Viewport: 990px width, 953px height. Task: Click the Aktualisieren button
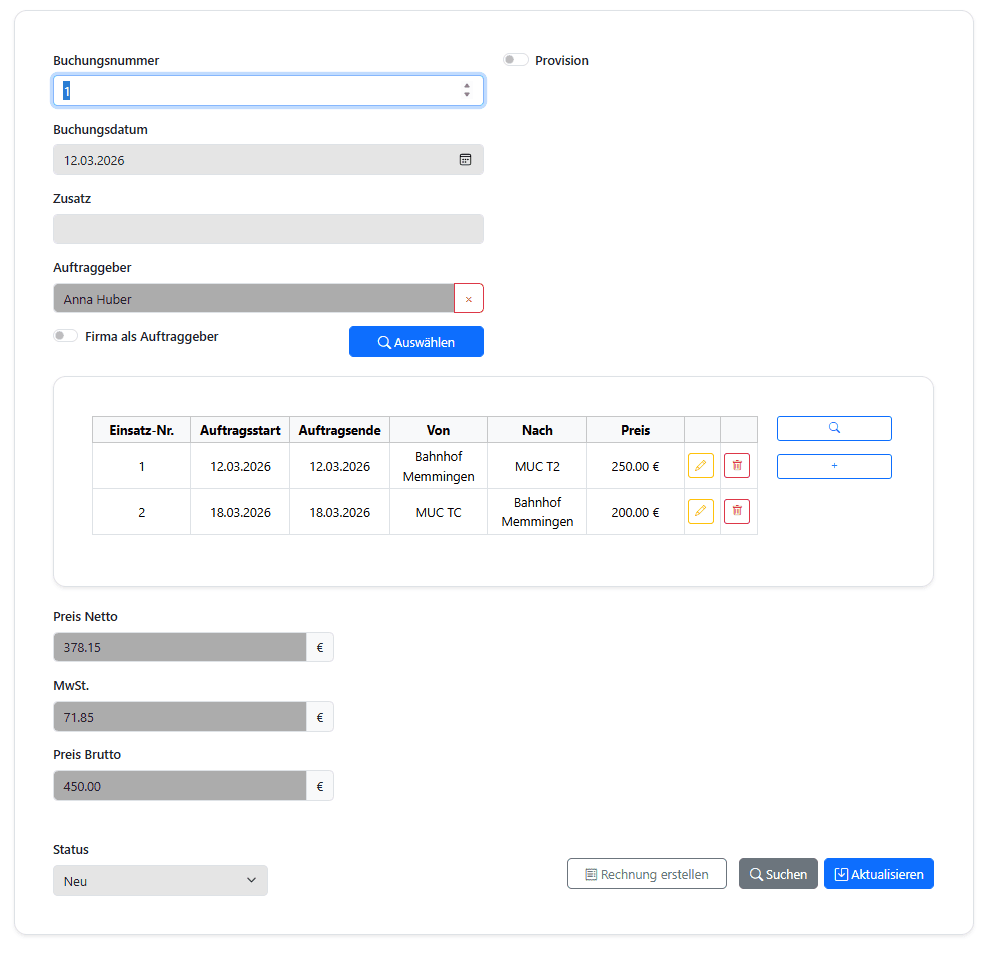point(878,873)
